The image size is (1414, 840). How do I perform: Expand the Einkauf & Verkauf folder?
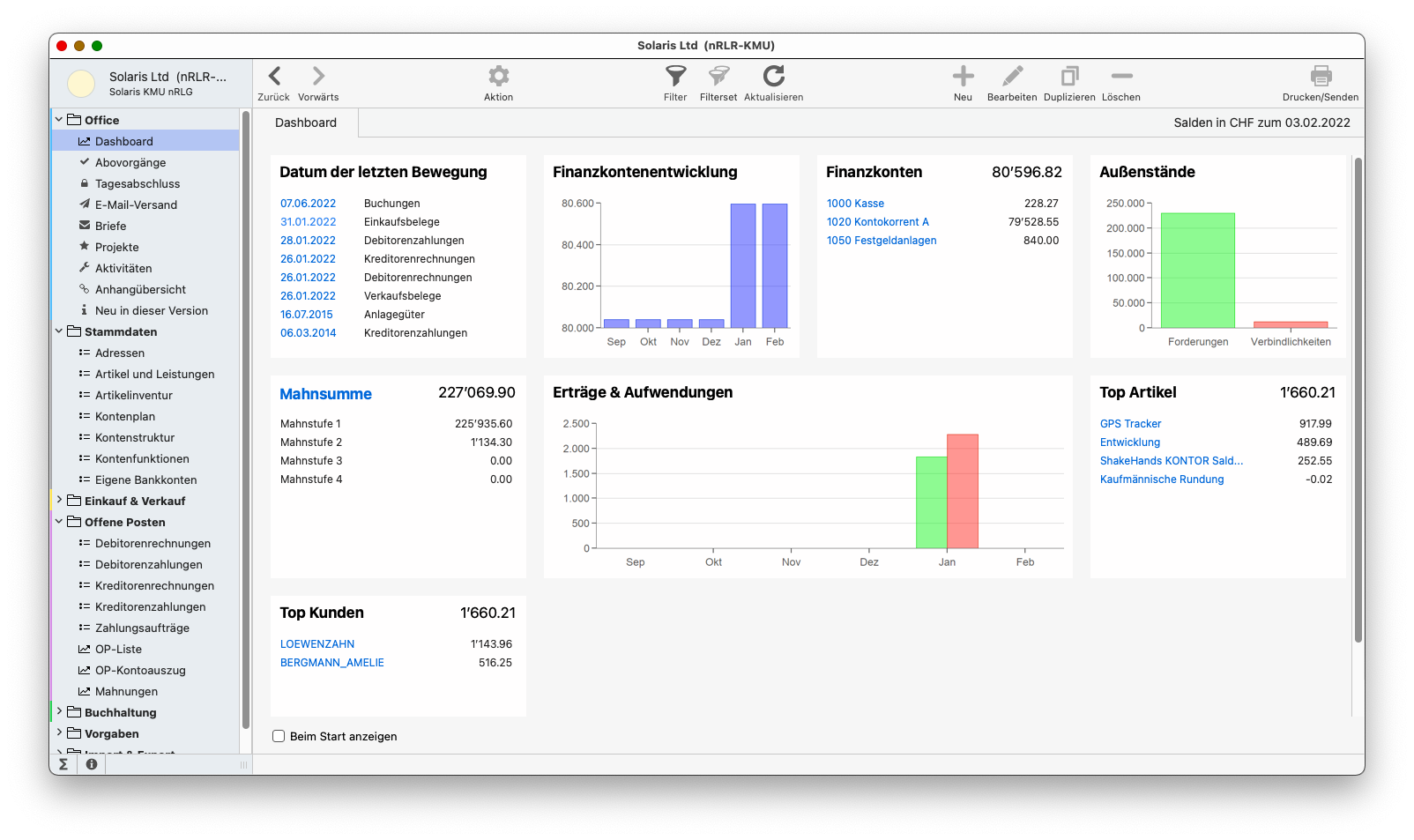59,501
